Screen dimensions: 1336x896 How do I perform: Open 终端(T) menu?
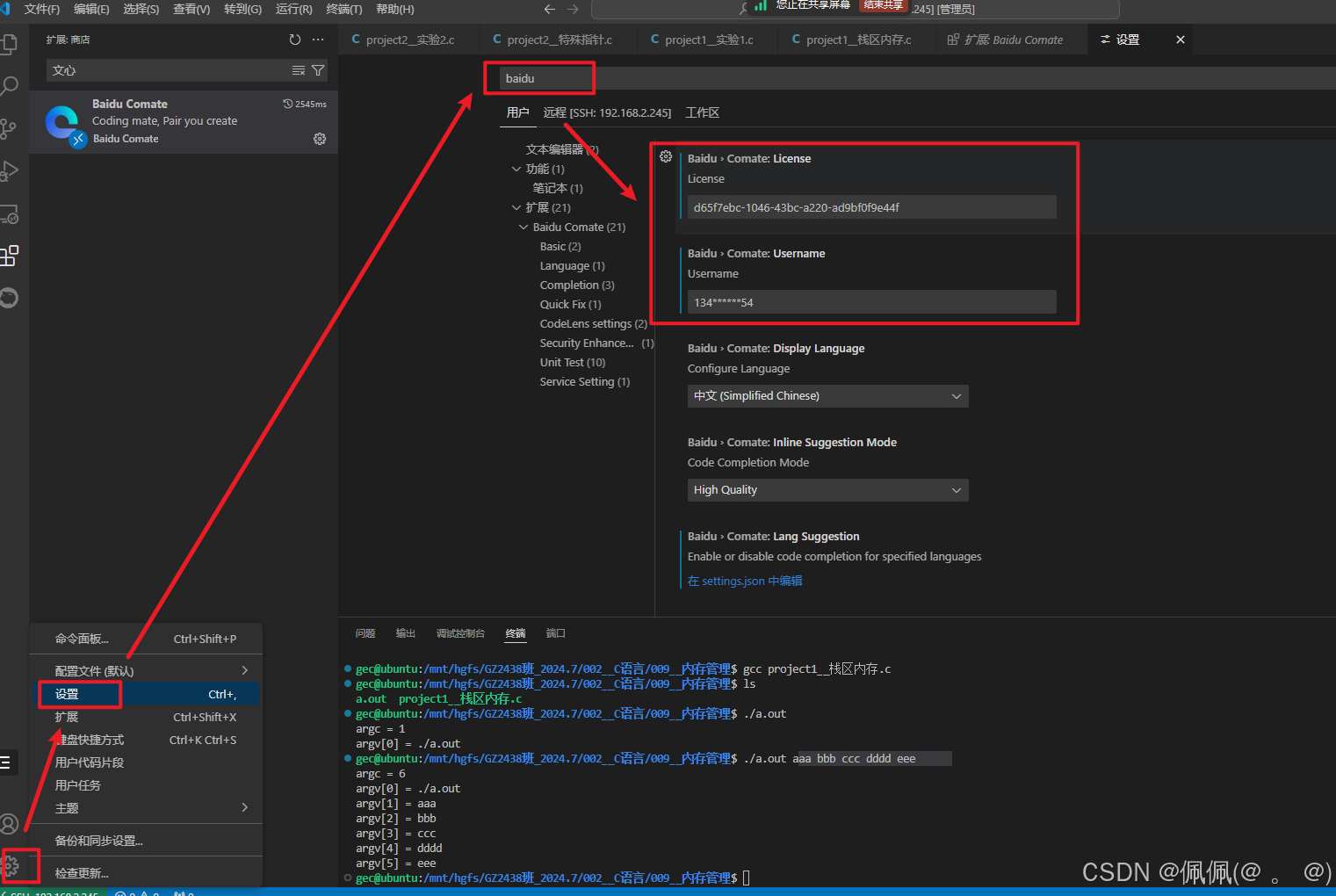coord(344,9)
